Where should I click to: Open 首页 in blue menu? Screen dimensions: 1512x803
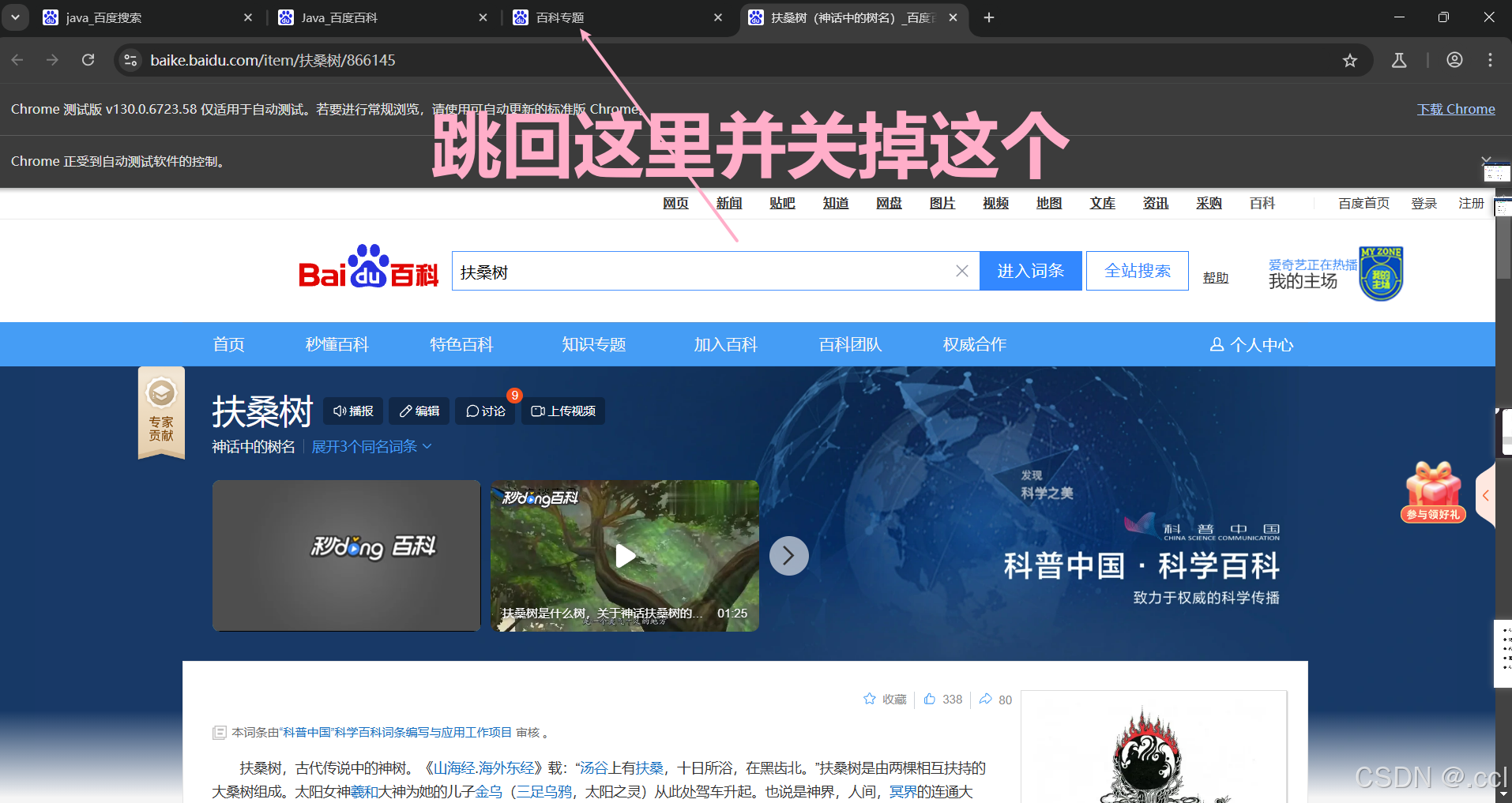click(x=229, y=344)
